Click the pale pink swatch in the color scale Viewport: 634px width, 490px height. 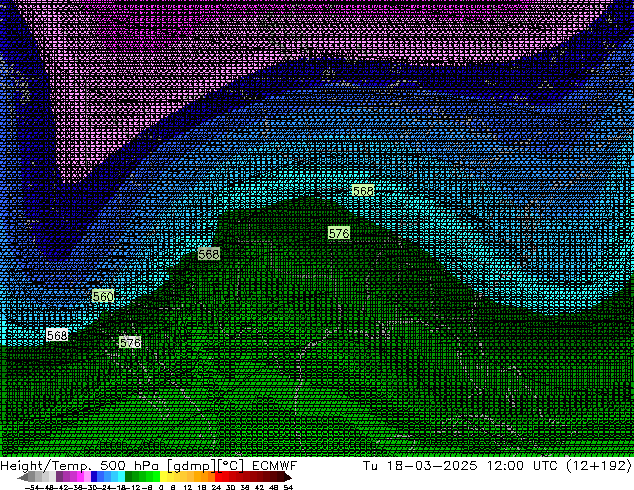coord(87,476)
